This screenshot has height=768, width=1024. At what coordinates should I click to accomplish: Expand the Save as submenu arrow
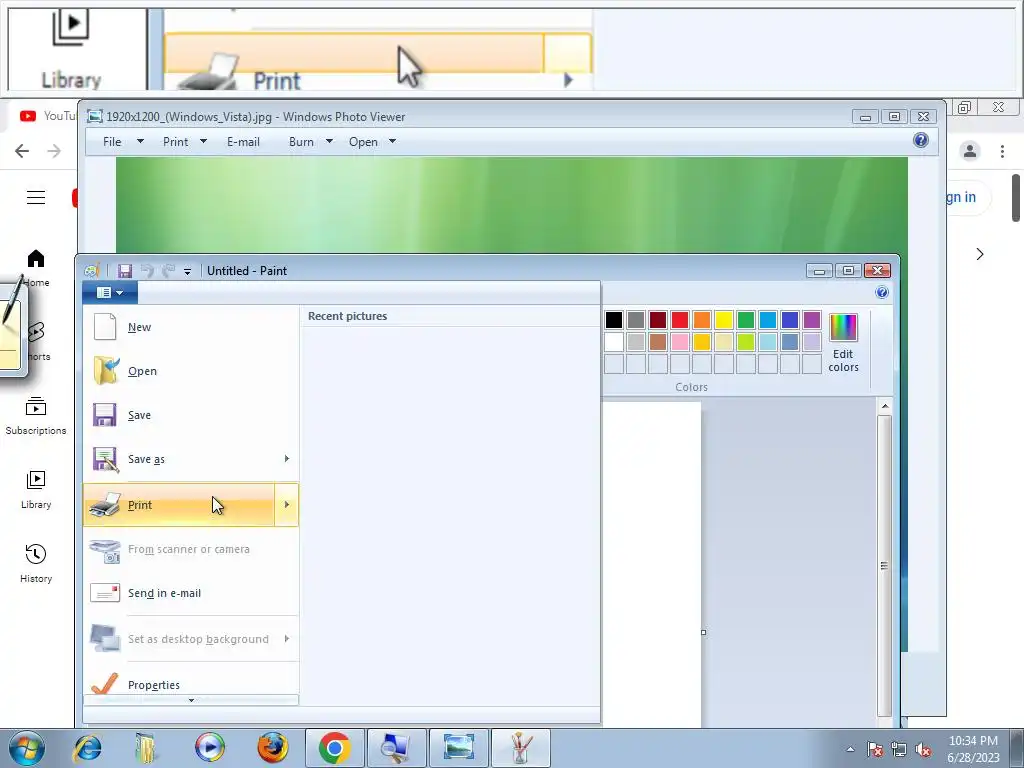coord(287,459)
